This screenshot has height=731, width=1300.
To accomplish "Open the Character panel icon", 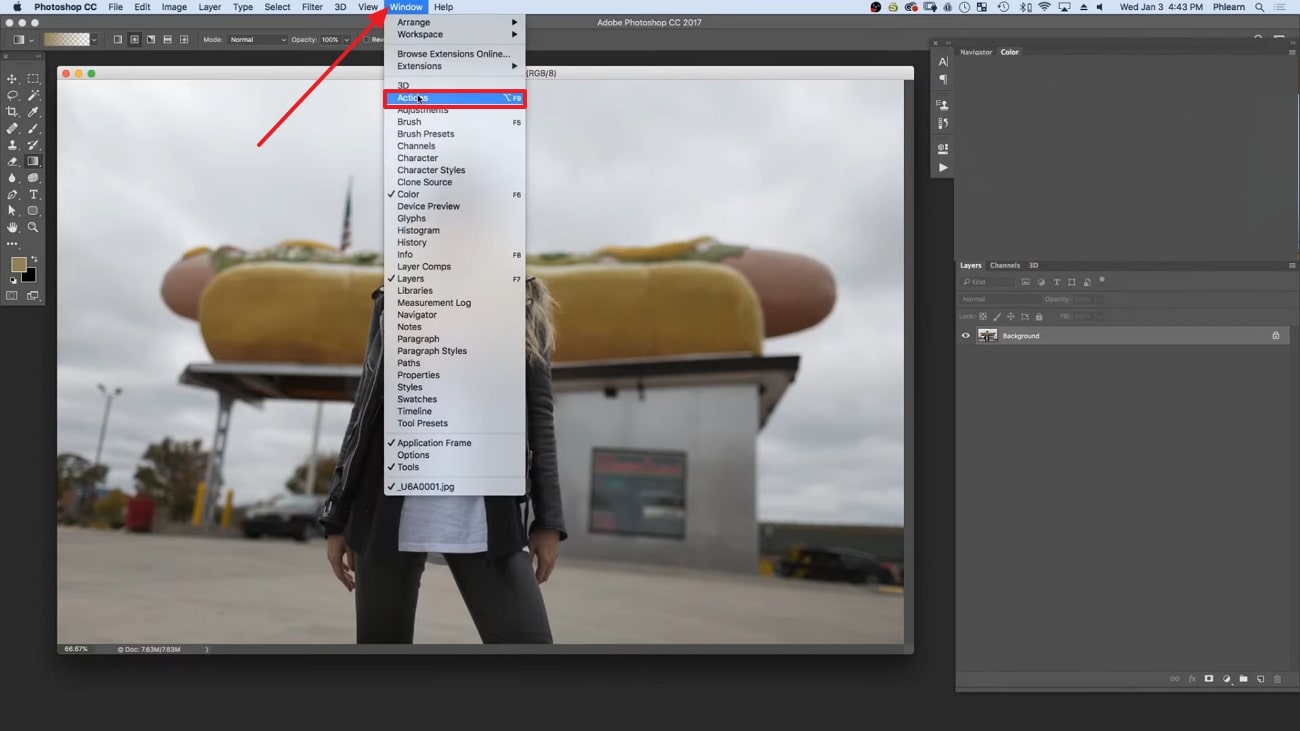I will tap(942, 62).
